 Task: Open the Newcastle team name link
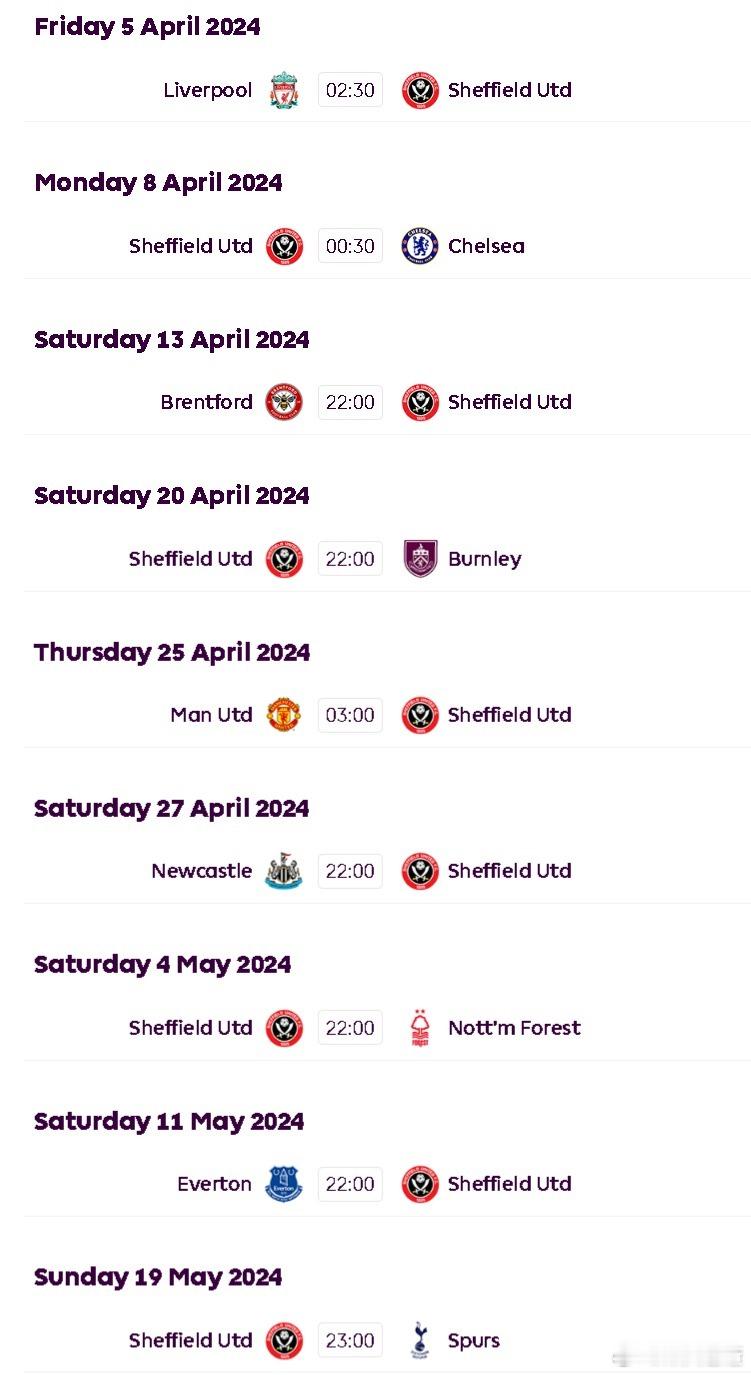202,871
